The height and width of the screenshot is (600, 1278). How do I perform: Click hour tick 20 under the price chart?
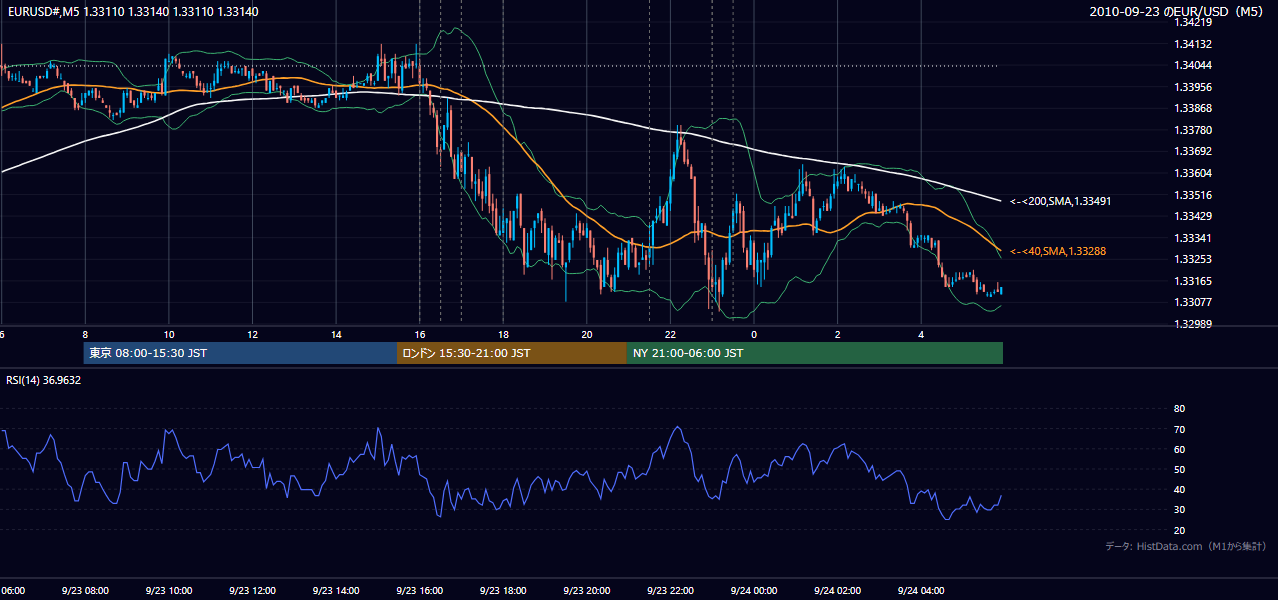pyautogui.click(x=587, y=334)
